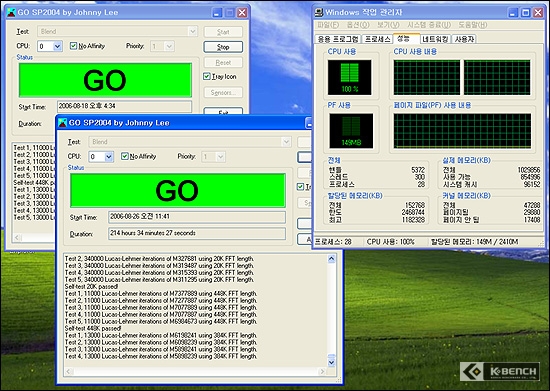Image resolution: width=550 pixels, height=391 pixels.
Task: Click the Start button in back SP2004 window
Action: (223, 32)
